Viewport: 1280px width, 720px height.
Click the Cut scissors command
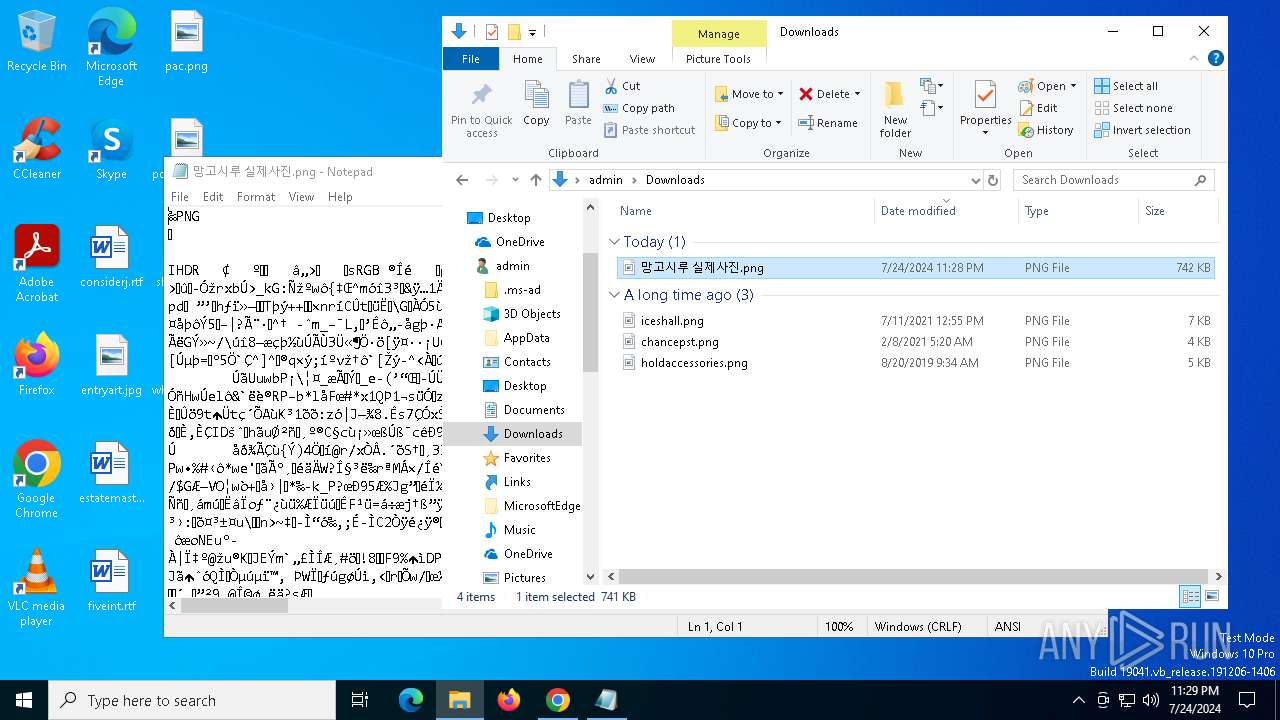[x=622, y=86]
